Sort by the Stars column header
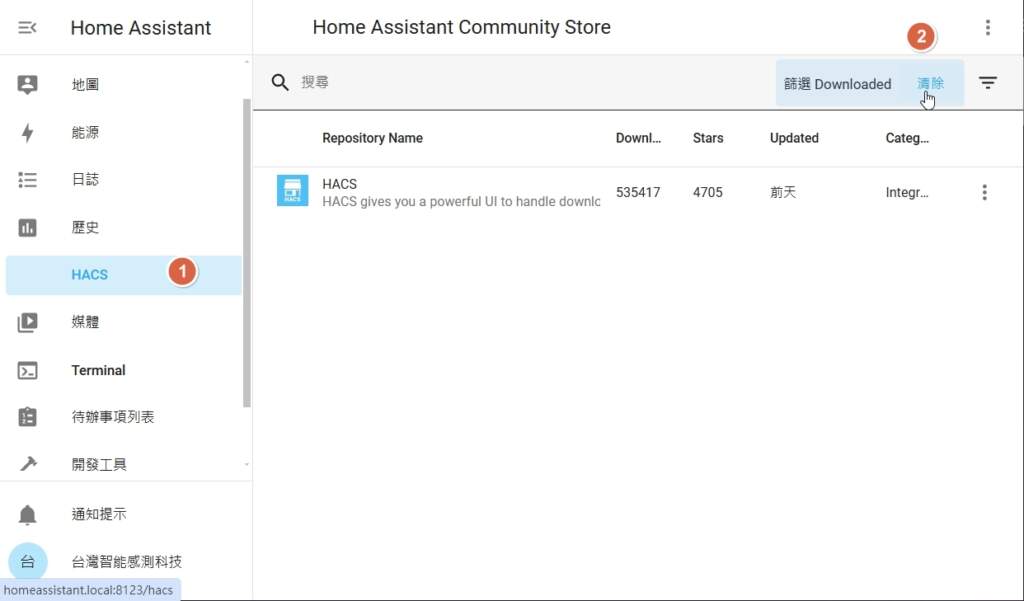Image resolution: width=1024 pixels, height=601 pixels. pyautogui.click(x=708, y=138)
